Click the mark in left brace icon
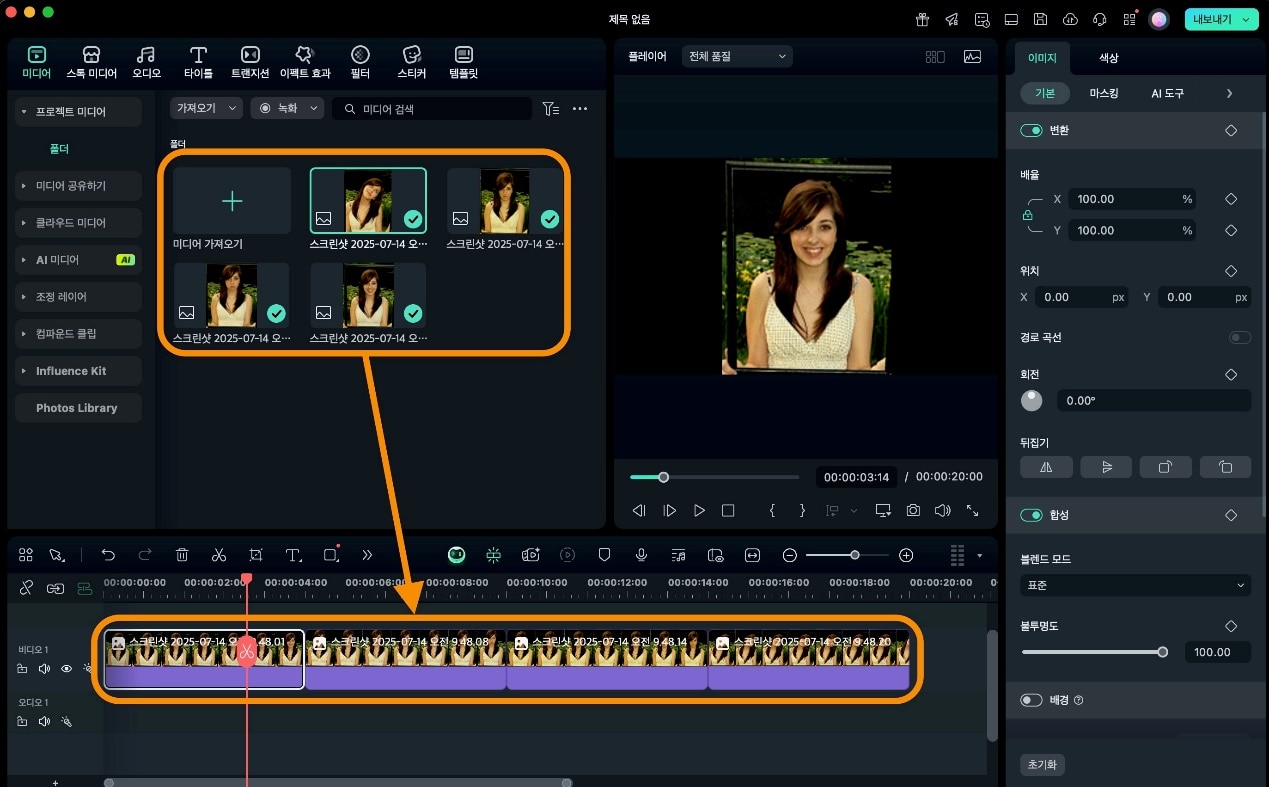Viewport: 1269px width, 787px height. pyautogui.click(x=772, y=510)
